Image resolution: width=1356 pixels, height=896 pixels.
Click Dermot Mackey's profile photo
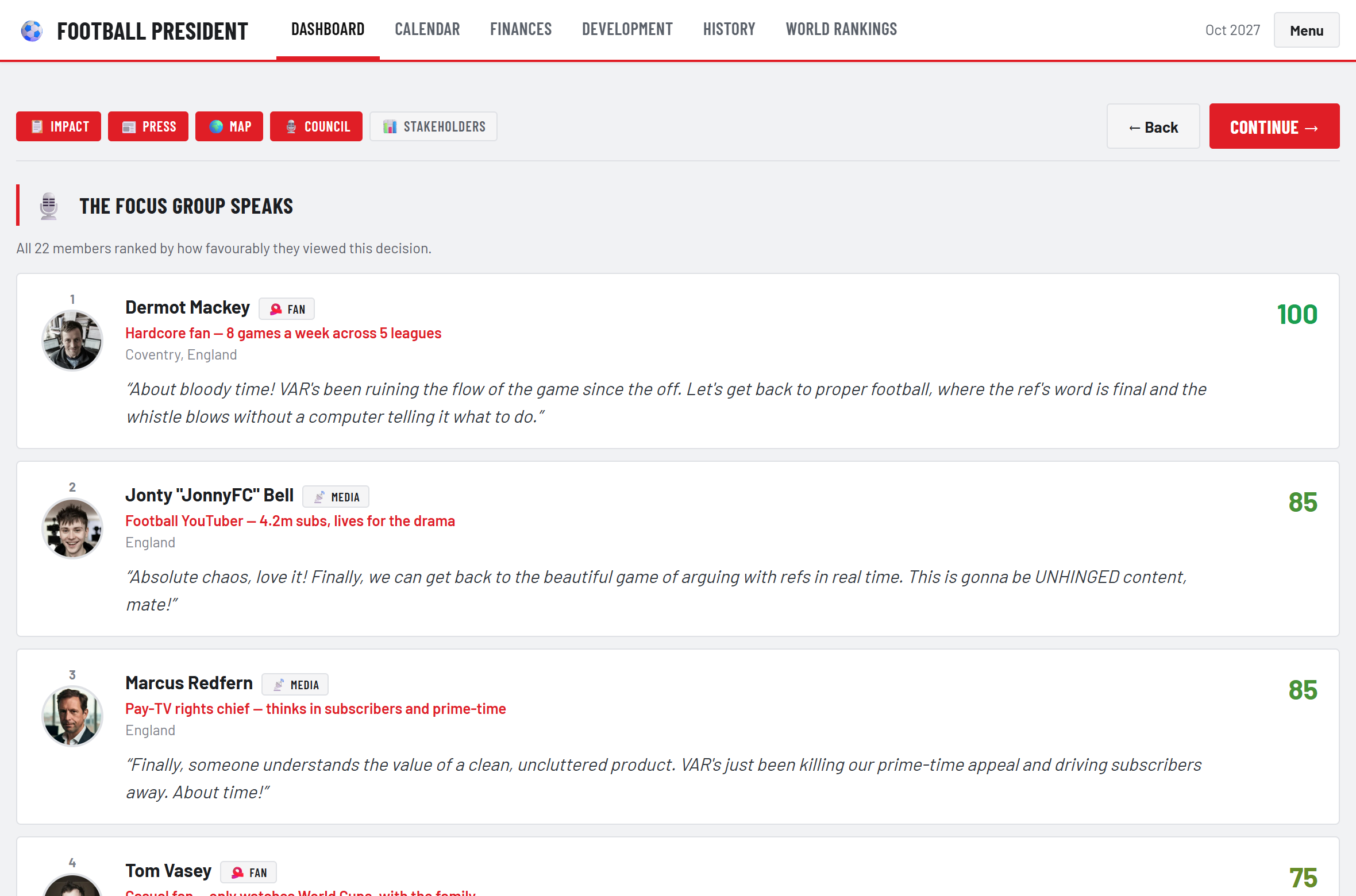[x=72, y=340]
